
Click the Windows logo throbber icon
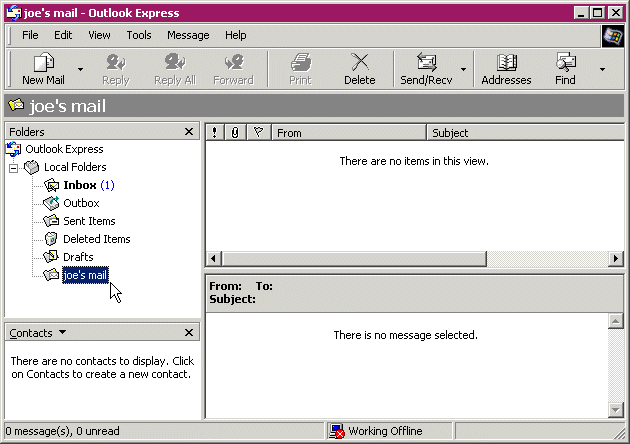pyautogui.click(x=613, y=36)
